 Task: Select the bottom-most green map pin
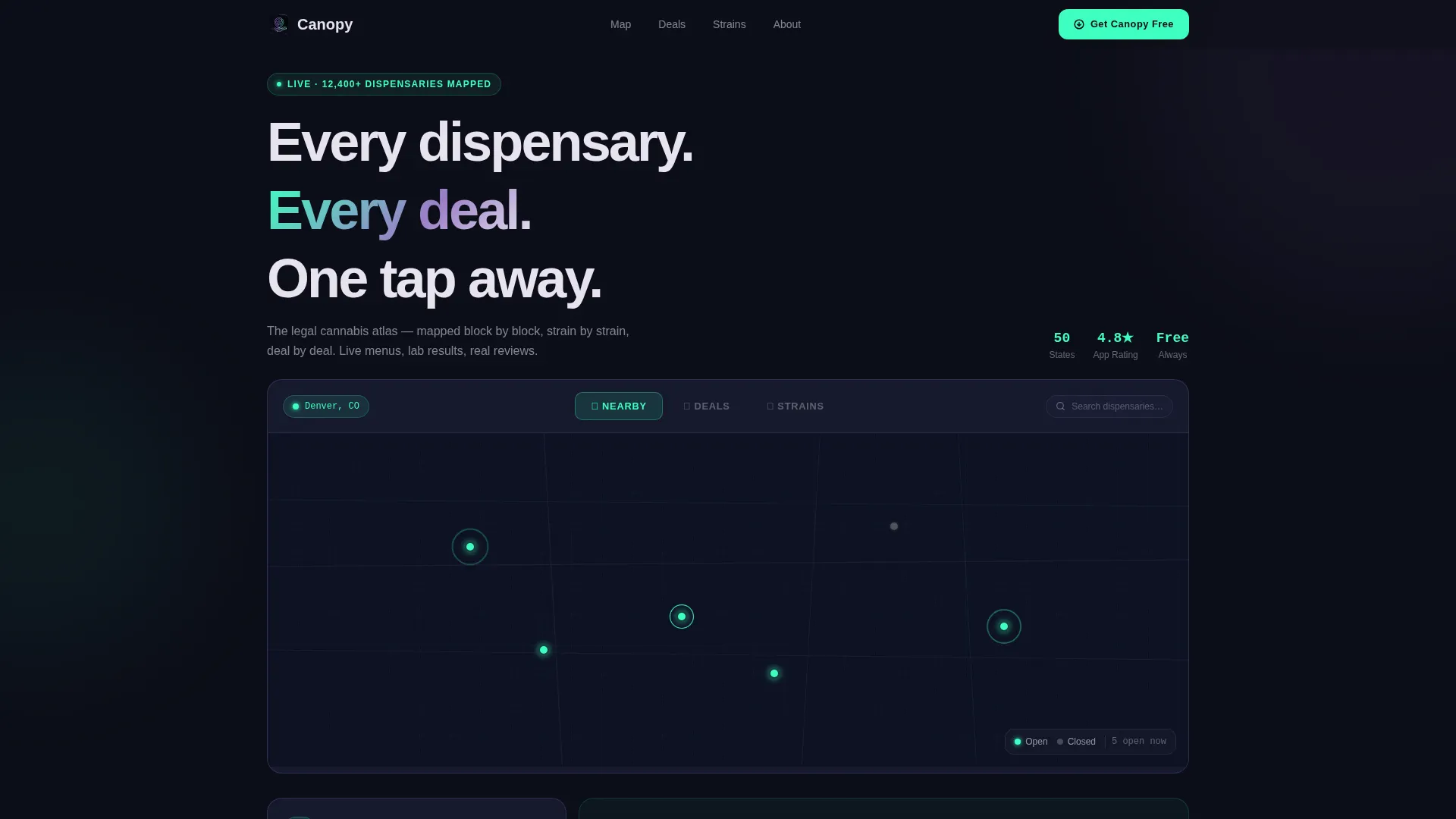(x=774, y=673)
